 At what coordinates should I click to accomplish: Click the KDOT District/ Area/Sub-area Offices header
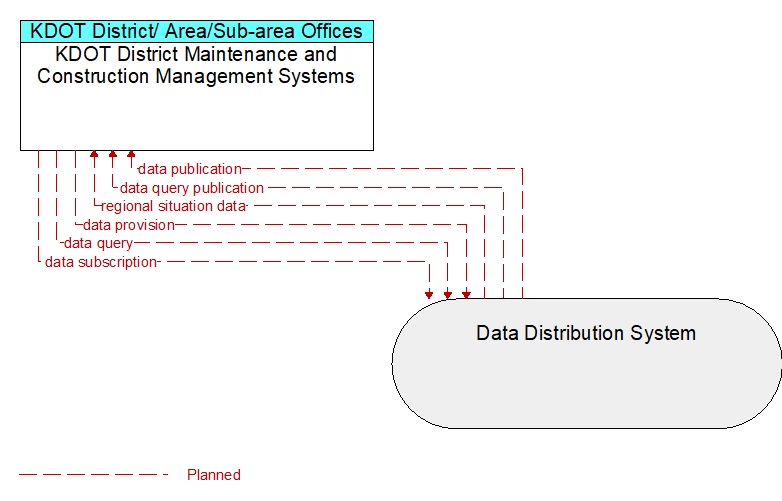(196, 31)
